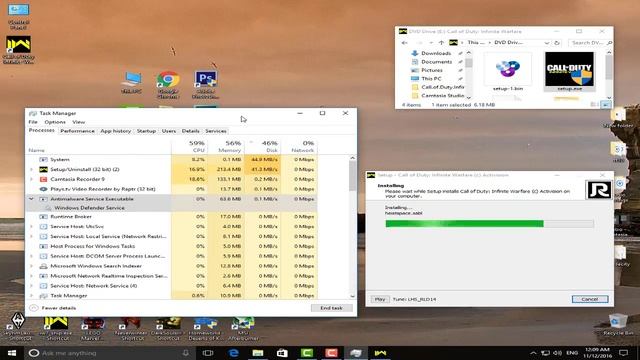Refresh the File Explorer address bar

[x=557, y=42]
